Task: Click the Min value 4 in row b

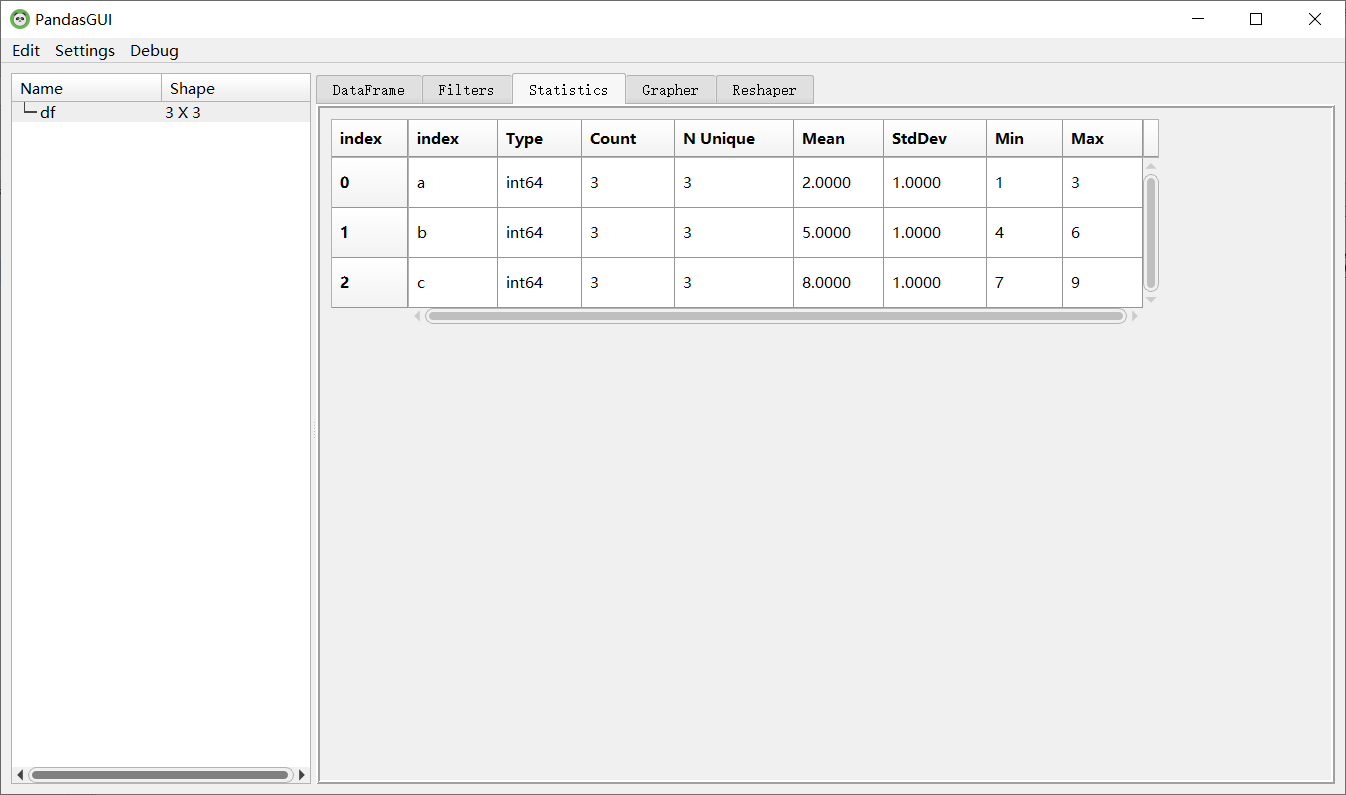Action: coord(1024,233)
